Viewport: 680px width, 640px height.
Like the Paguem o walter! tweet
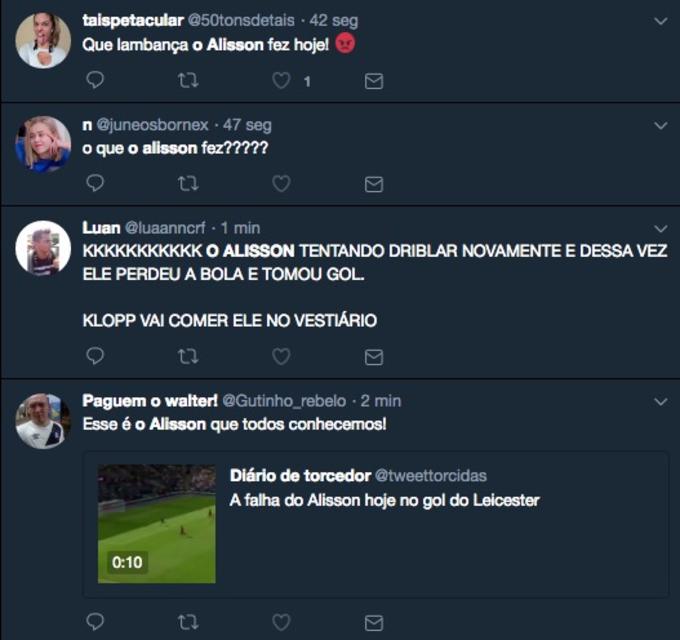[281, 622]
